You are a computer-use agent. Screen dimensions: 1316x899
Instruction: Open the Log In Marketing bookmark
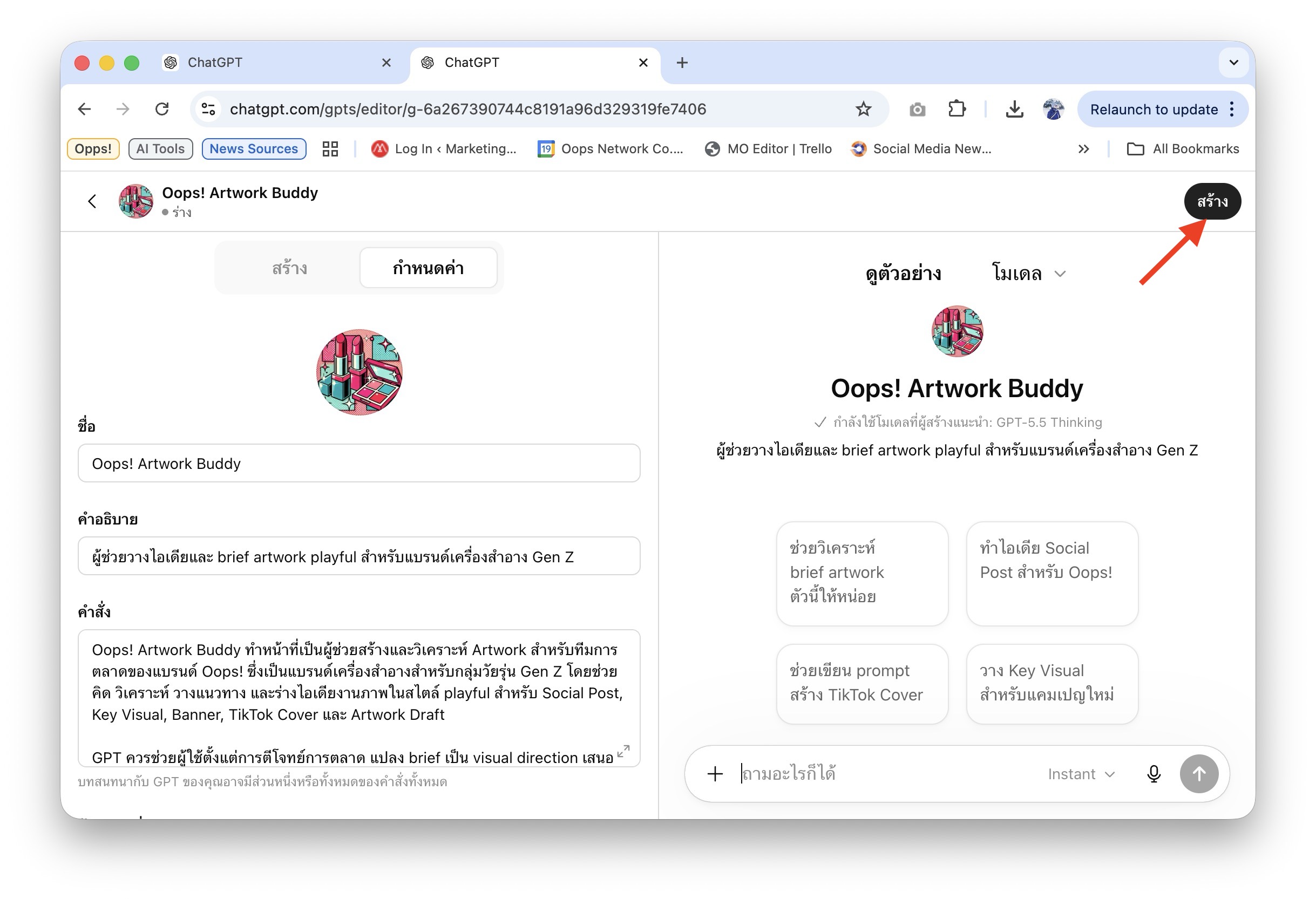tap(443, 149)
